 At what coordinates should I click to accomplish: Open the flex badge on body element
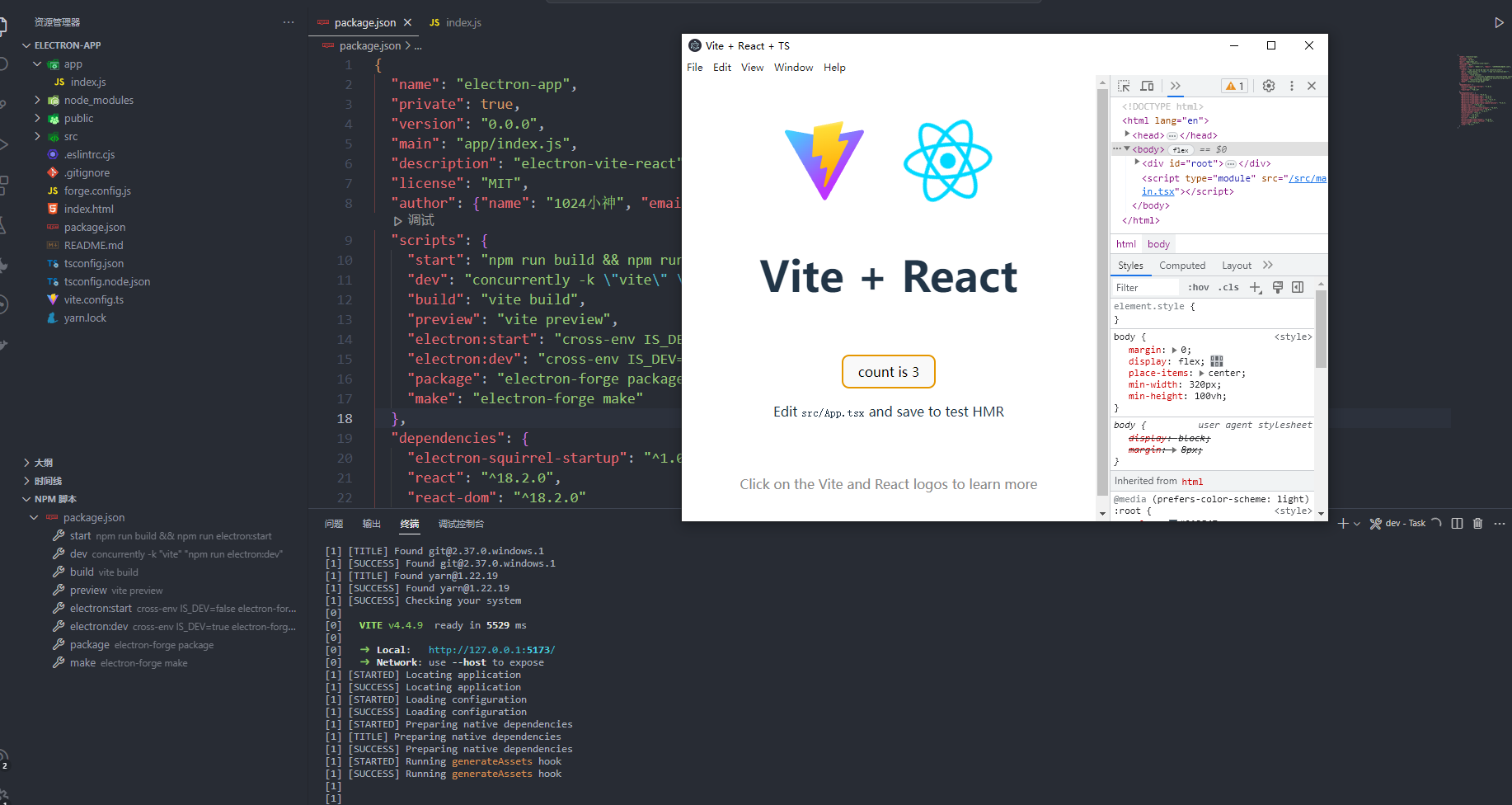coord(1181,149)
